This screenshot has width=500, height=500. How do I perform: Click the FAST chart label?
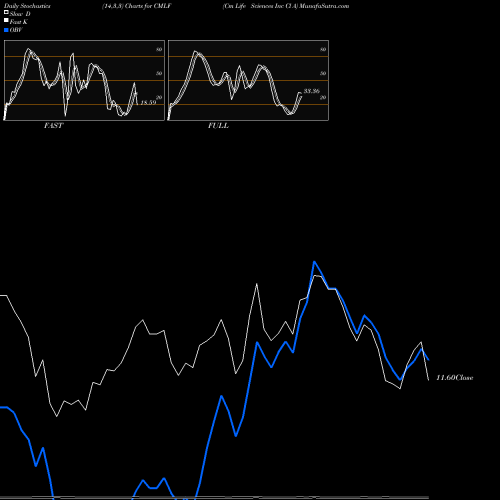pyautogui.click(x=53, y=126)
